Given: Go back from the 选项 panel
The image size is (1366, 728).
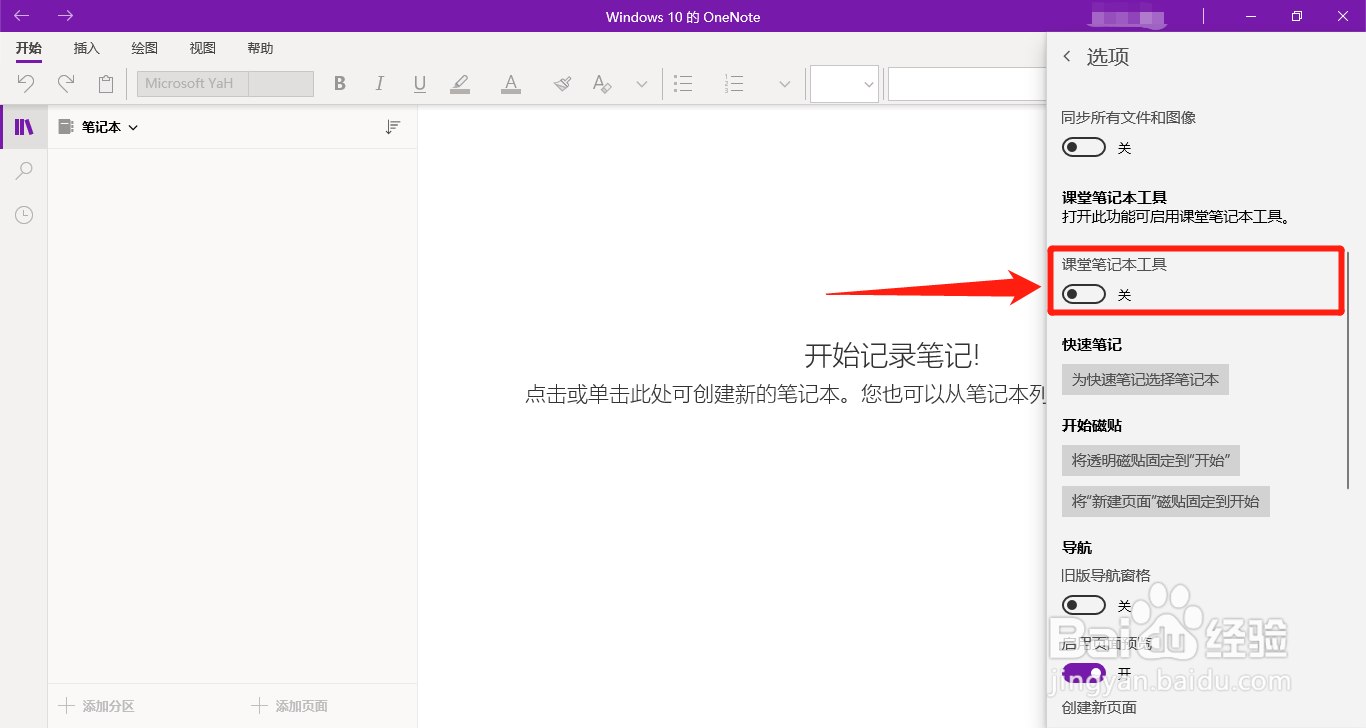Looking at the screenshot, I should pos(1067,57).
